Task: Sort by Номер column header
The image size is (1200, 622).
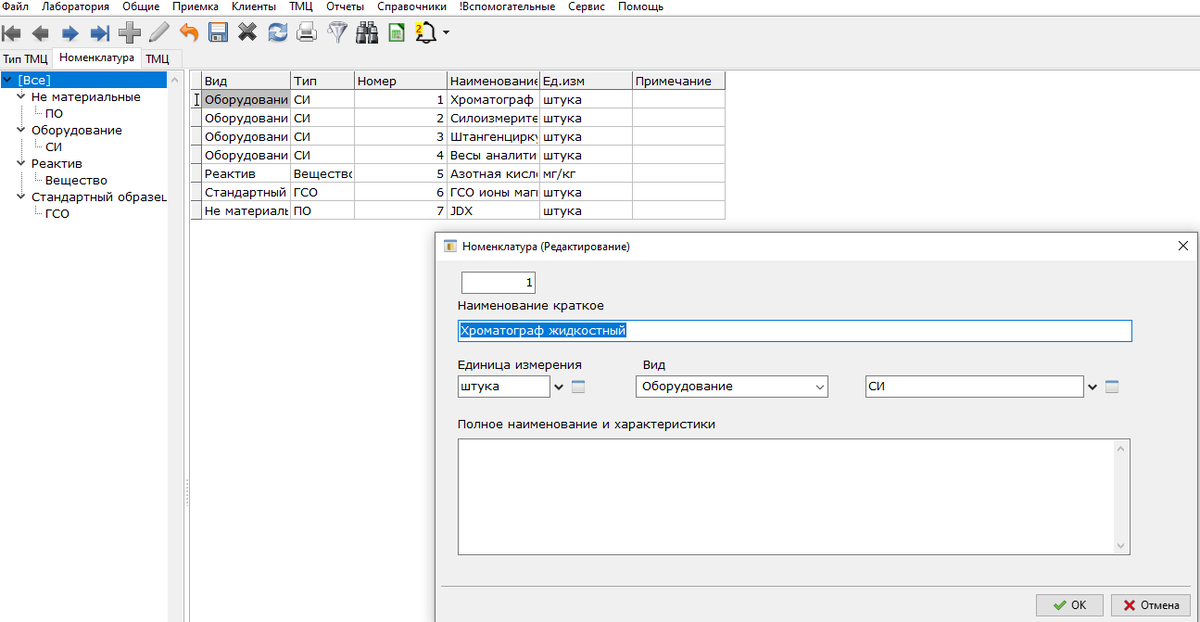Action: coord(400,81)
